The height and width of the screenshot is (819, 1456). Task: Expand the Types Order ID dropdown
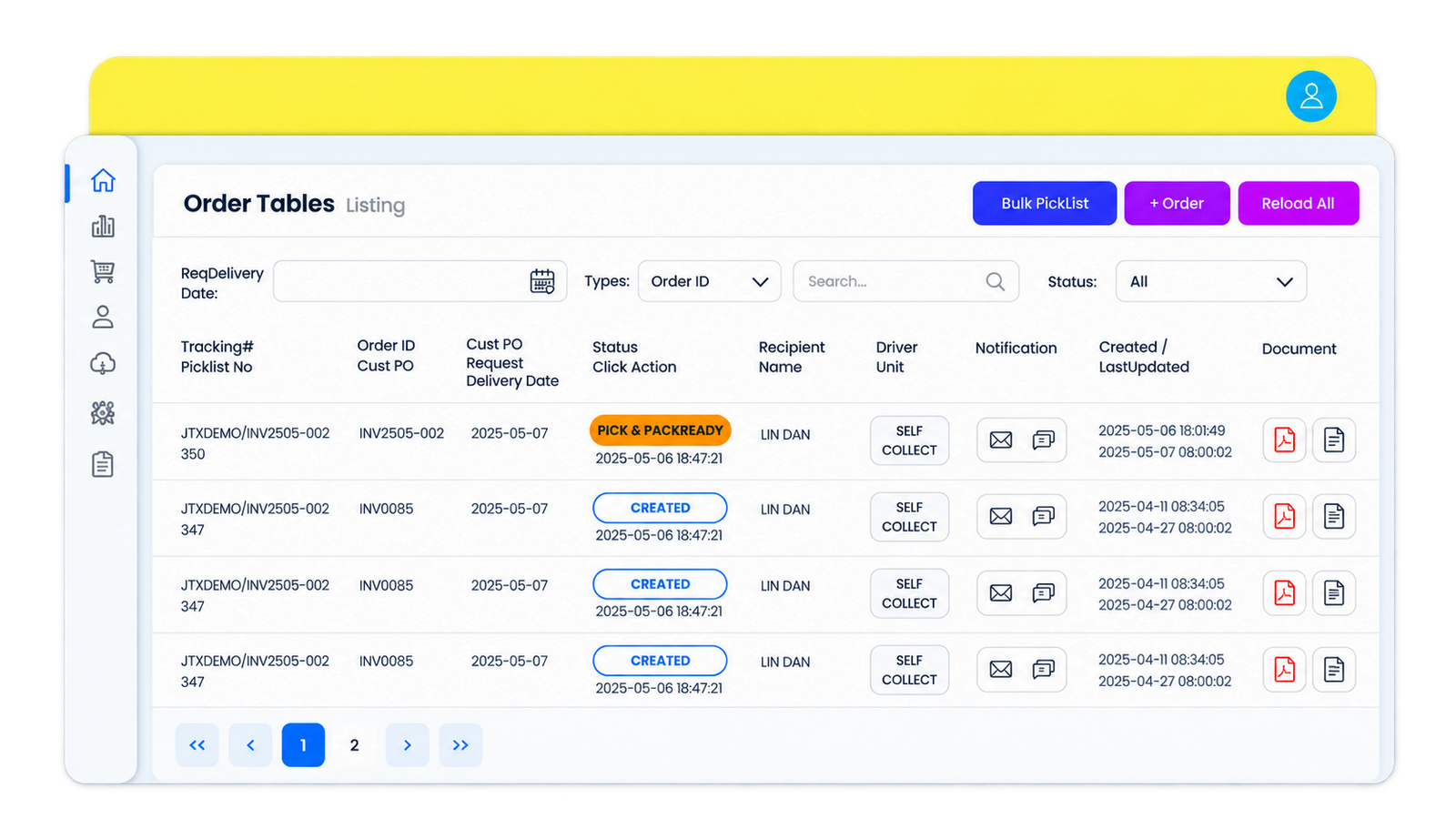tap(710, 281)
